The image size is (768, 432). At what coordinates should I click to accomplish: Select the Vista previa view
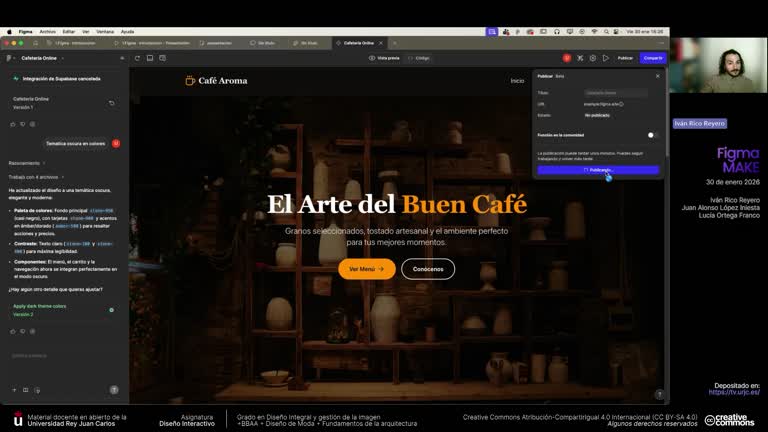pyautogui.click(x=384, y=58)
